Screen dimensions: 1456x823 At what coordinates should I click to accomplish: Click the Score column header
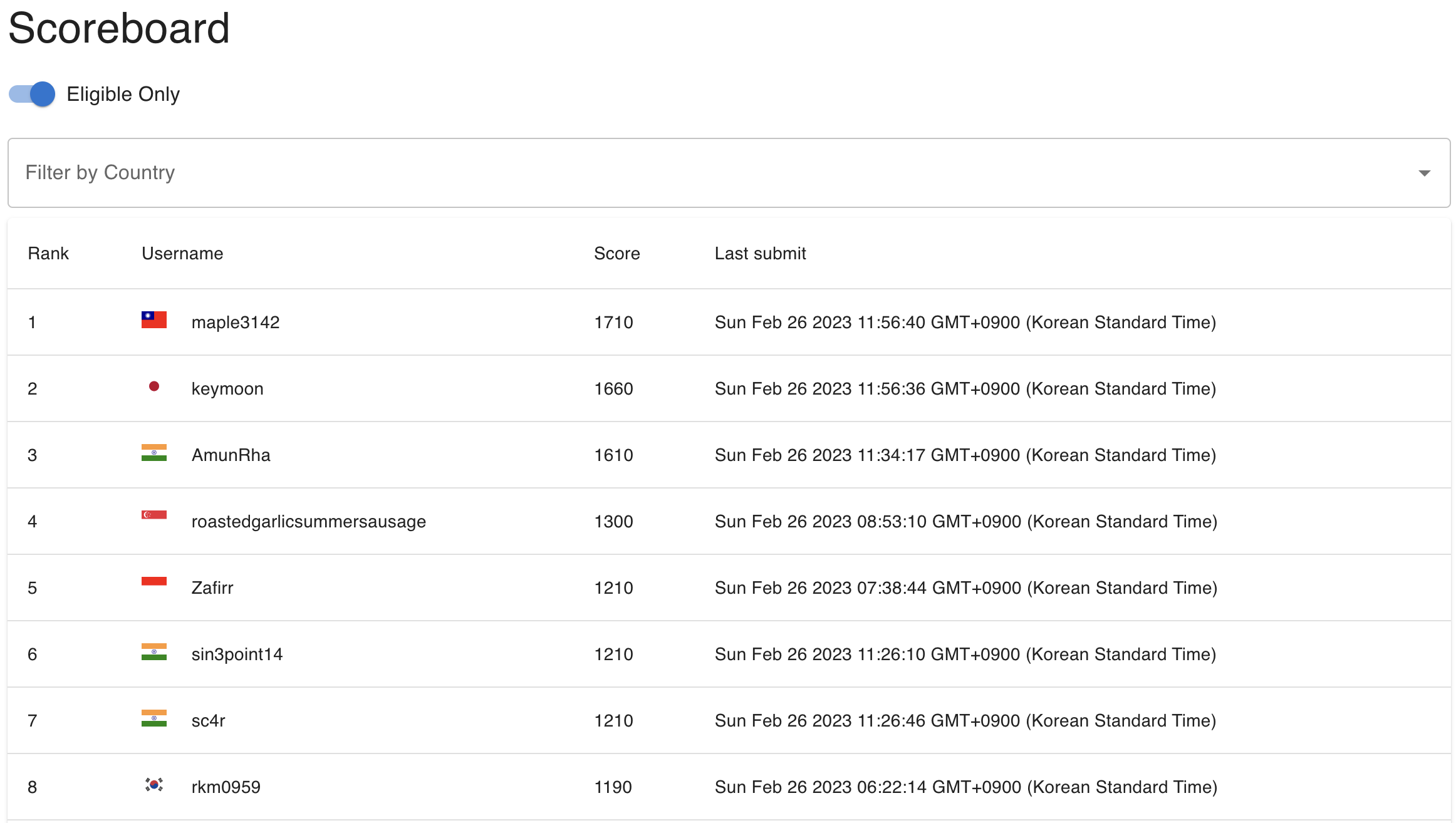click(616, 254)
